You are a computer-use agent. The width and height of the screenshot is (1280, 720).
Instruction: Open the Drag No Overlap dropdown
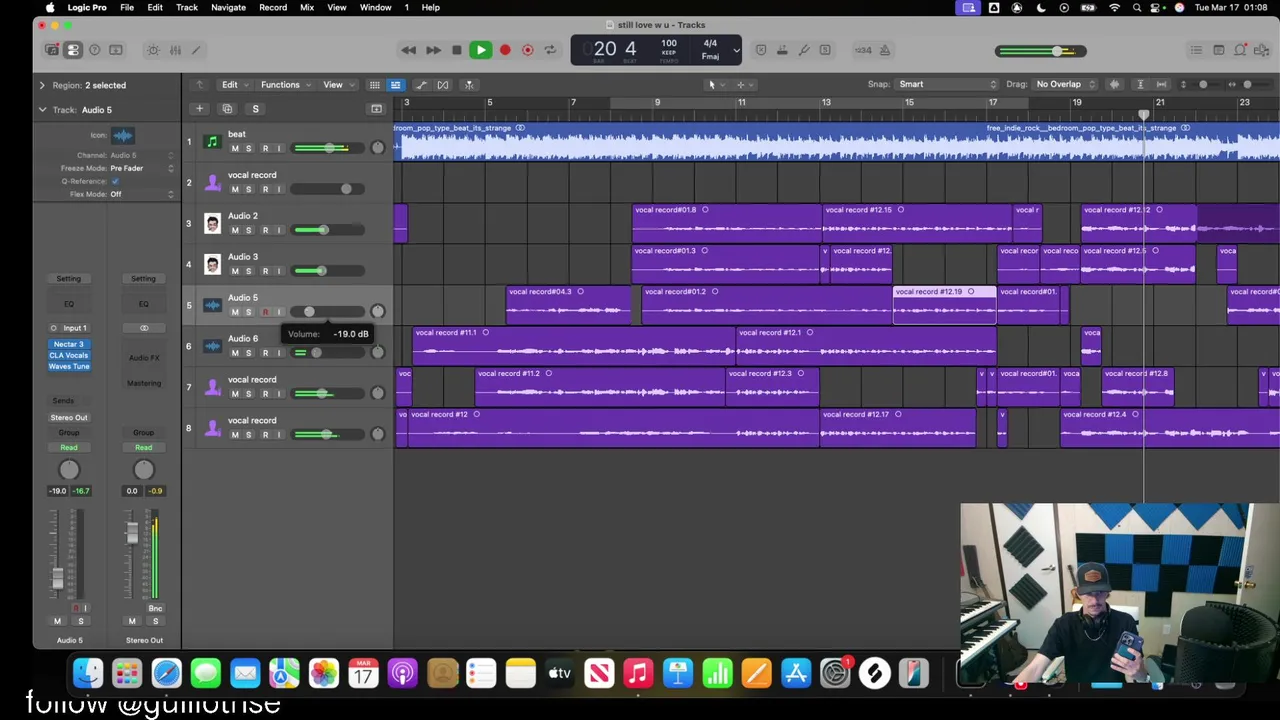1065,85
